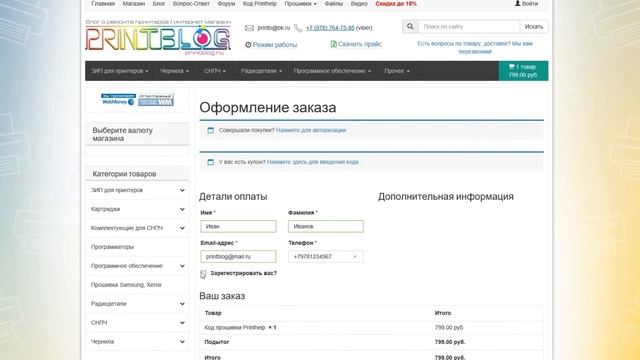Go to Главная in top menu
The image size is (640, 360).
(x=103, y=4)
